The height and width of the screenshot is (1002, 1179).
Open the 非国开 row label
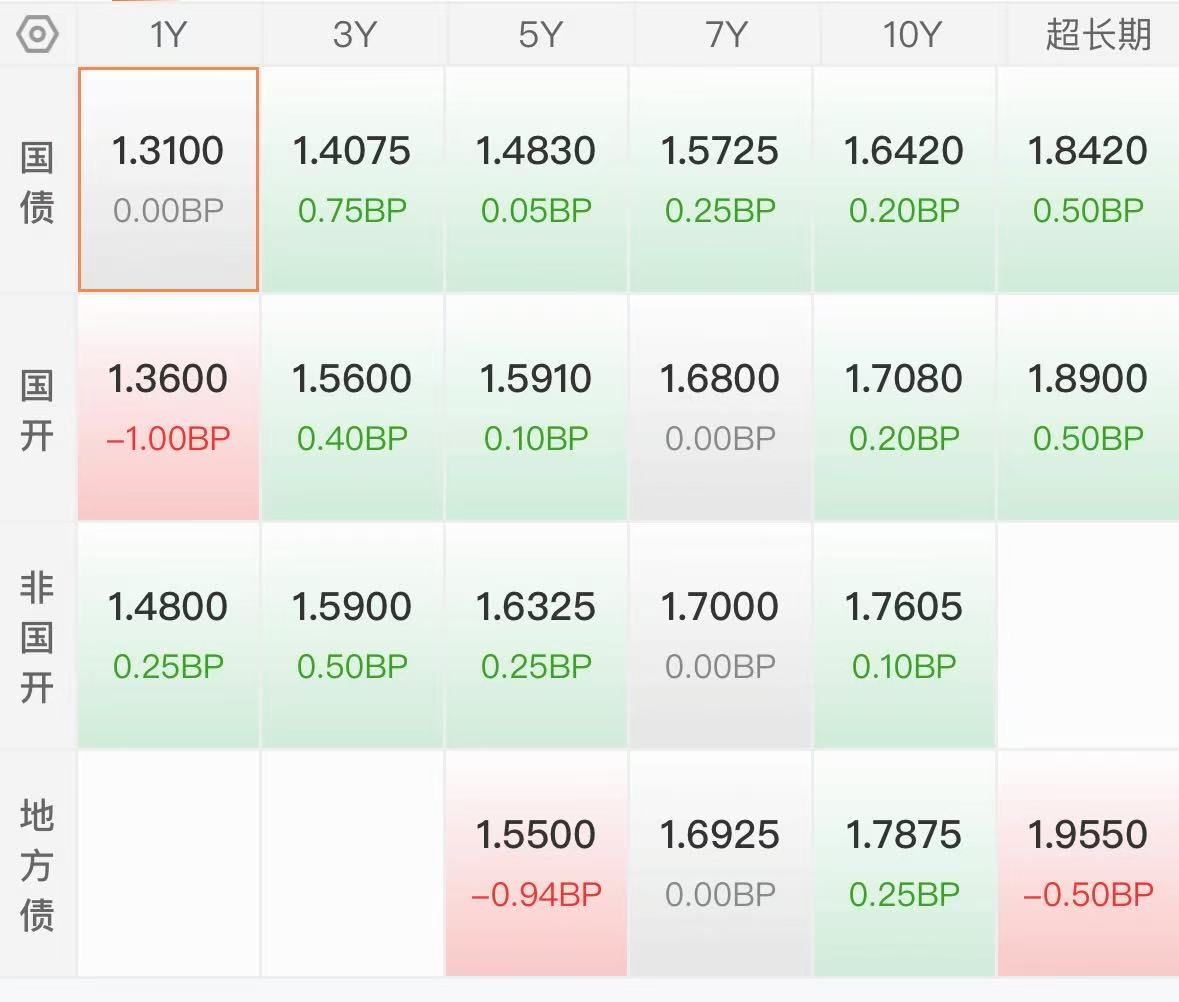click(x=37, y=637)
